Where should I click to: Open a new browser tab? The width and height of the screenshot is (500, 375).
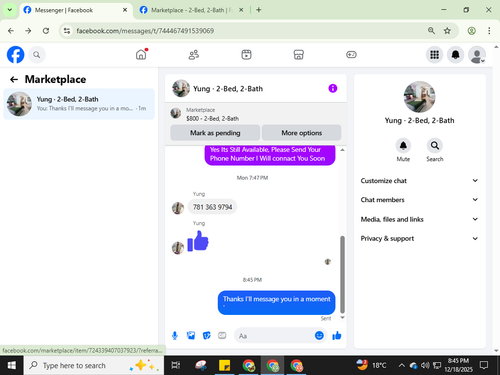(259, 10)
